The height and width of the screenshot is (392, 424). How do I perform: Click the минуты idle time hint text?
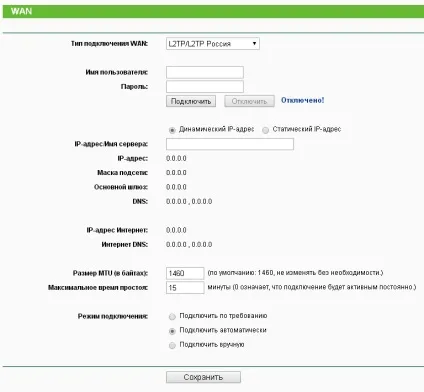pos(312,287)
